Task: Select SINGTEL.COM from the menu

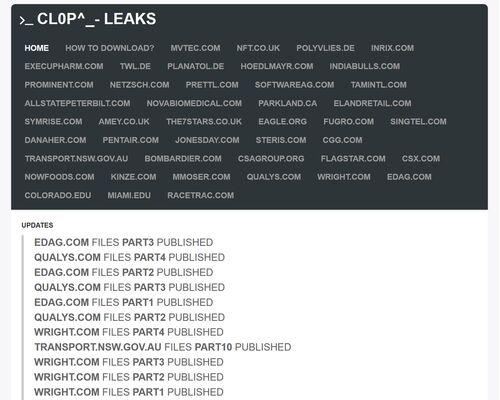Action: pyautogui.click(x=418, y=122)
